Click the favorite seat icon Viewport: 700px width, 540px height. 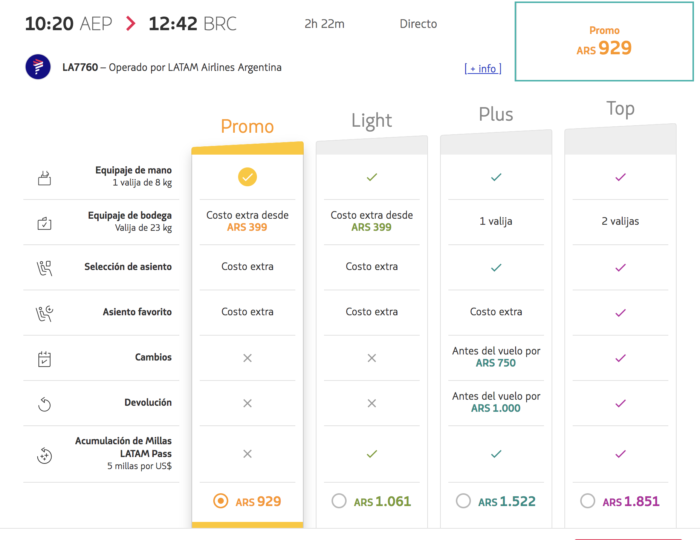(45, 312)
